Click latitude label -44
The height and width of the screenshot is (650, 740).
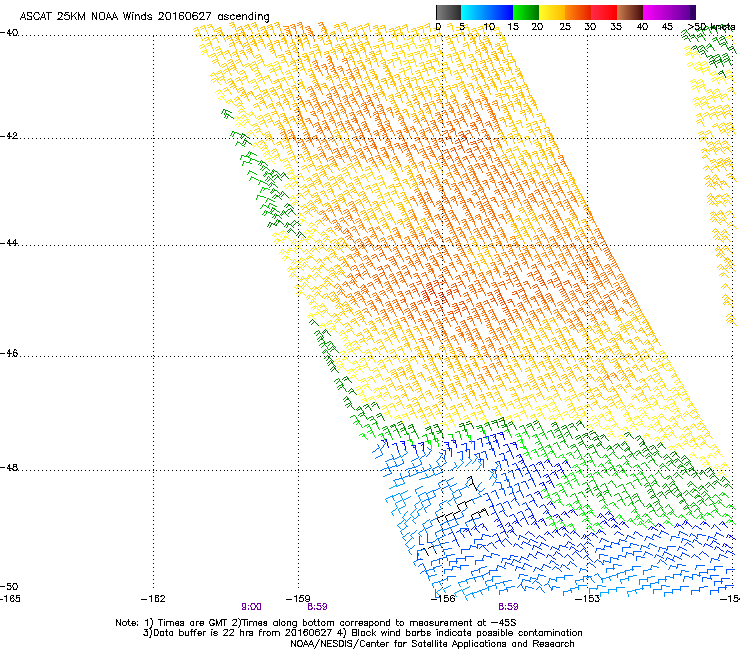9,243
